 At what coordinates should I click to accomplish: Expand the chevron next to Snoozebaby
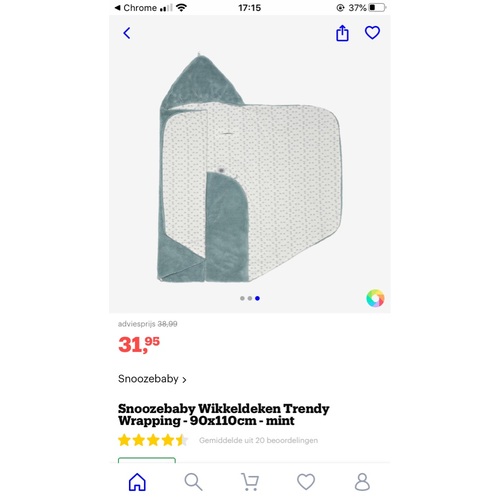tap(184, 380)
